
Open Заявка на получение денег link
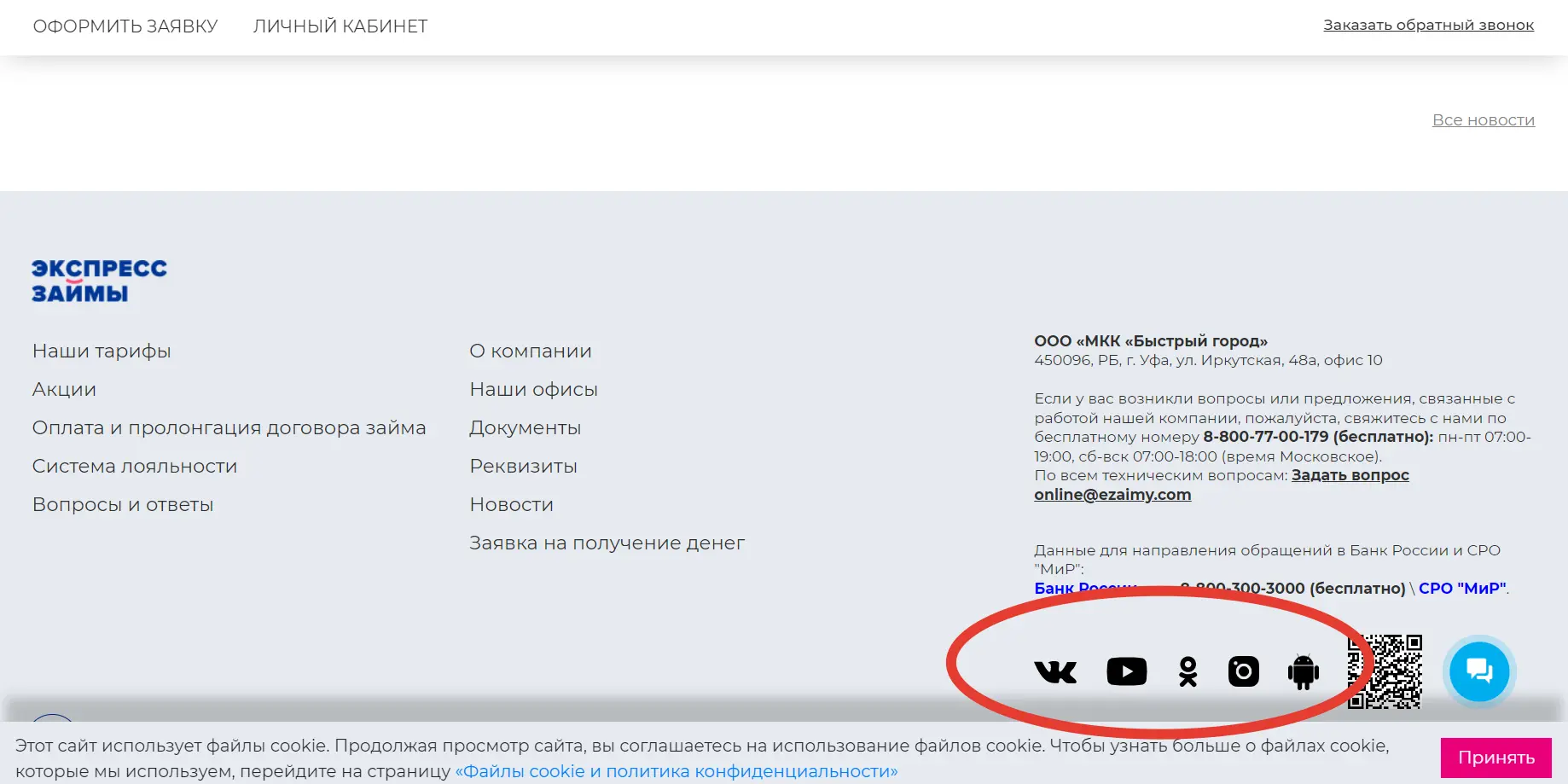pyautogui.click(x=607, y=543)
